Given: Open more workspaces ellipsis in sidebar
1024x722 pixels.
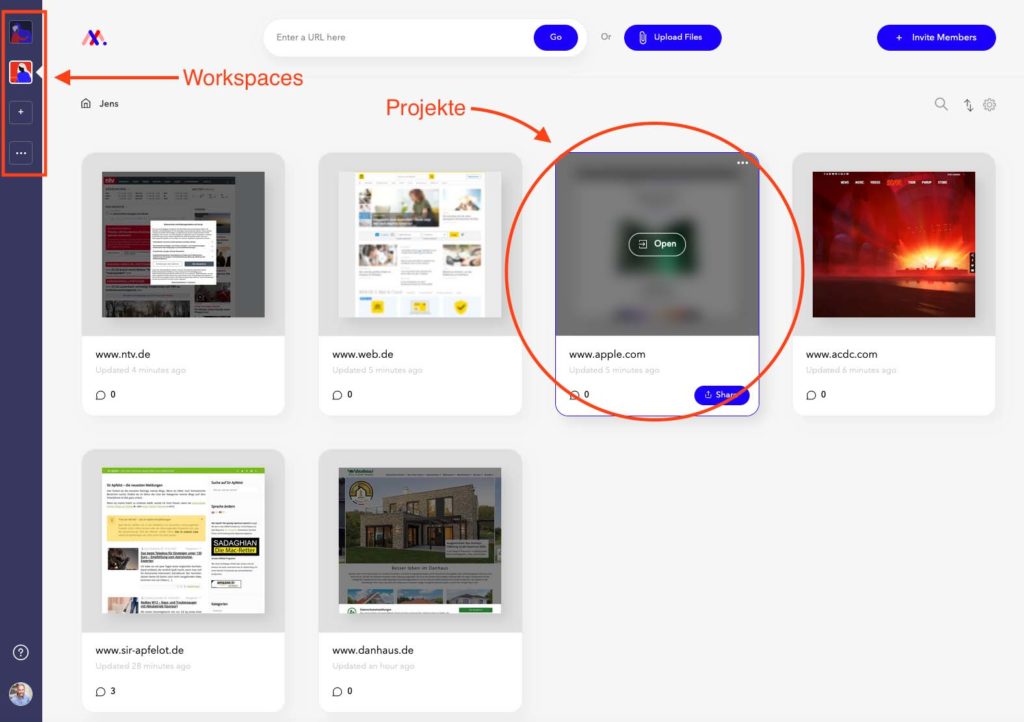Looking at the screenshot, I should [x=21, y=153].
